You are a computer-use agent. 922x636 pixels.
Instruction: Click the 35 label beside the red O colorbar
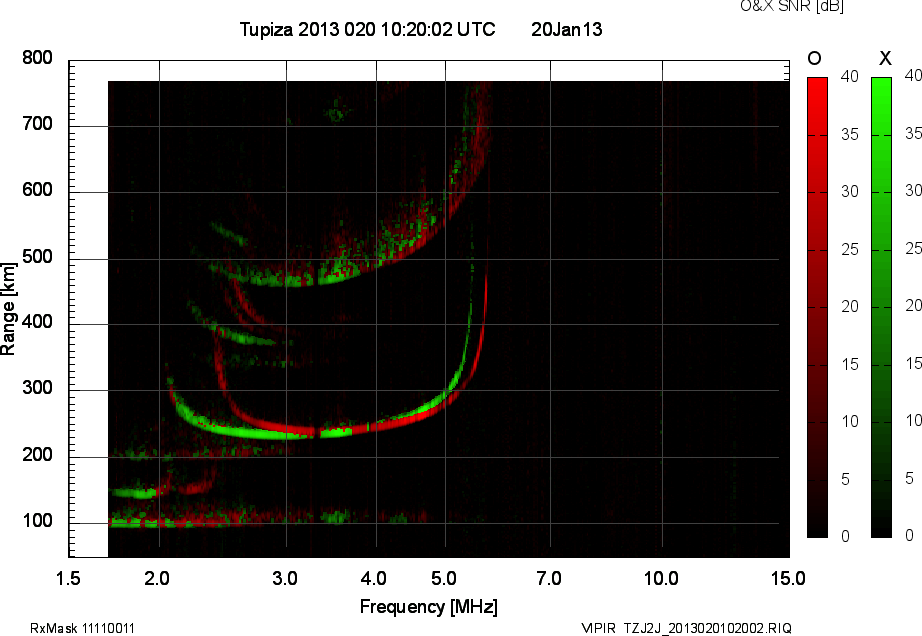click(850, 134)
